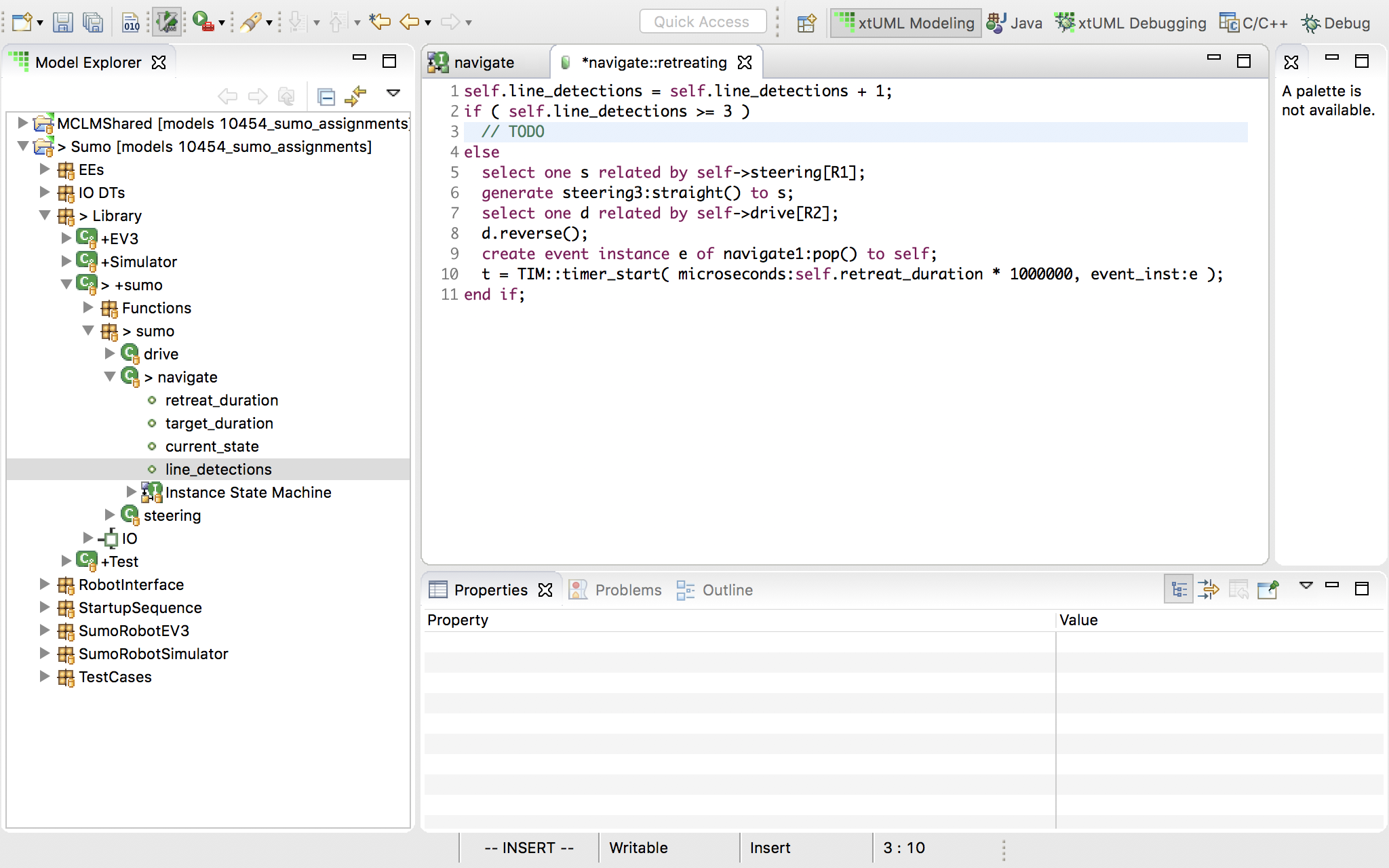Open the Properties view menu triangle
The height and width of the screenshot is (868, 1389).
pyautogui.click(x=1306, y=585)
